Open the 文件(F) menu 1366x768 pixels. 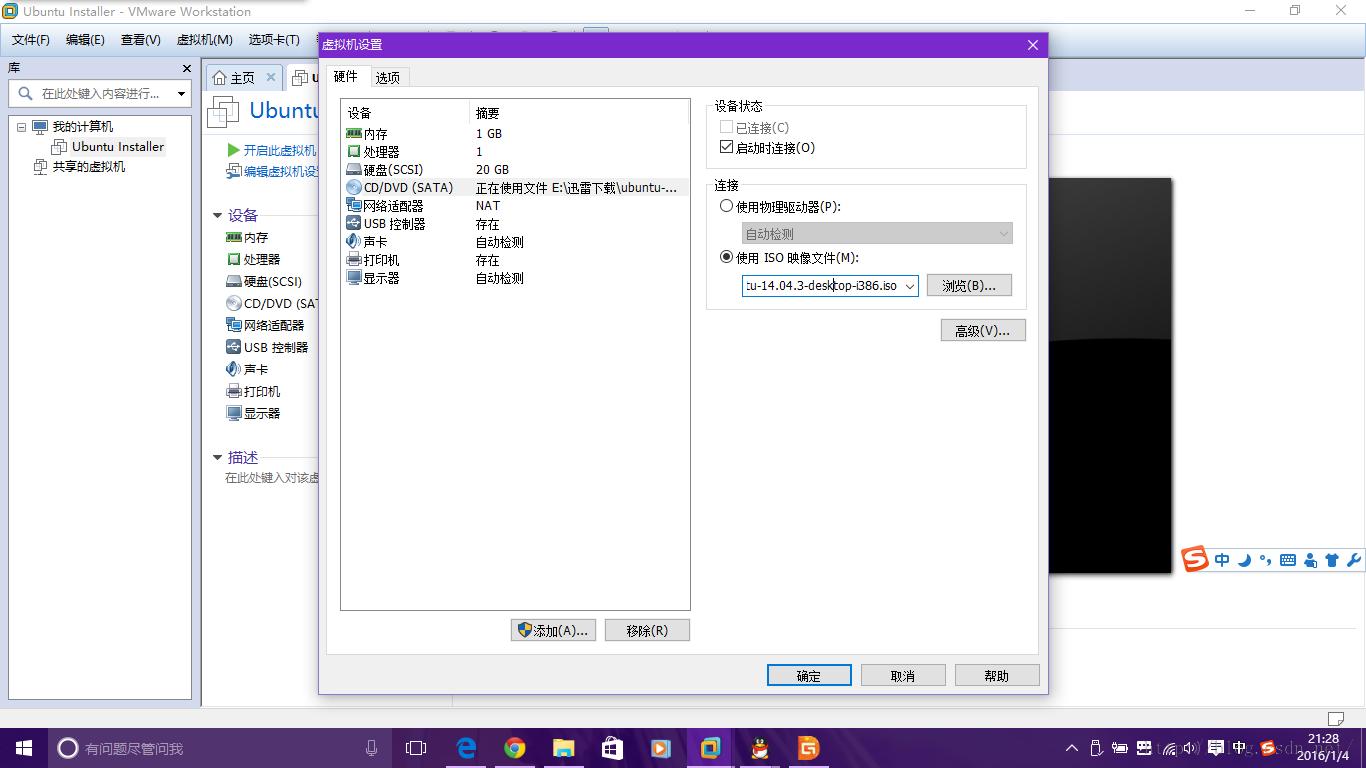click(31, 40)
